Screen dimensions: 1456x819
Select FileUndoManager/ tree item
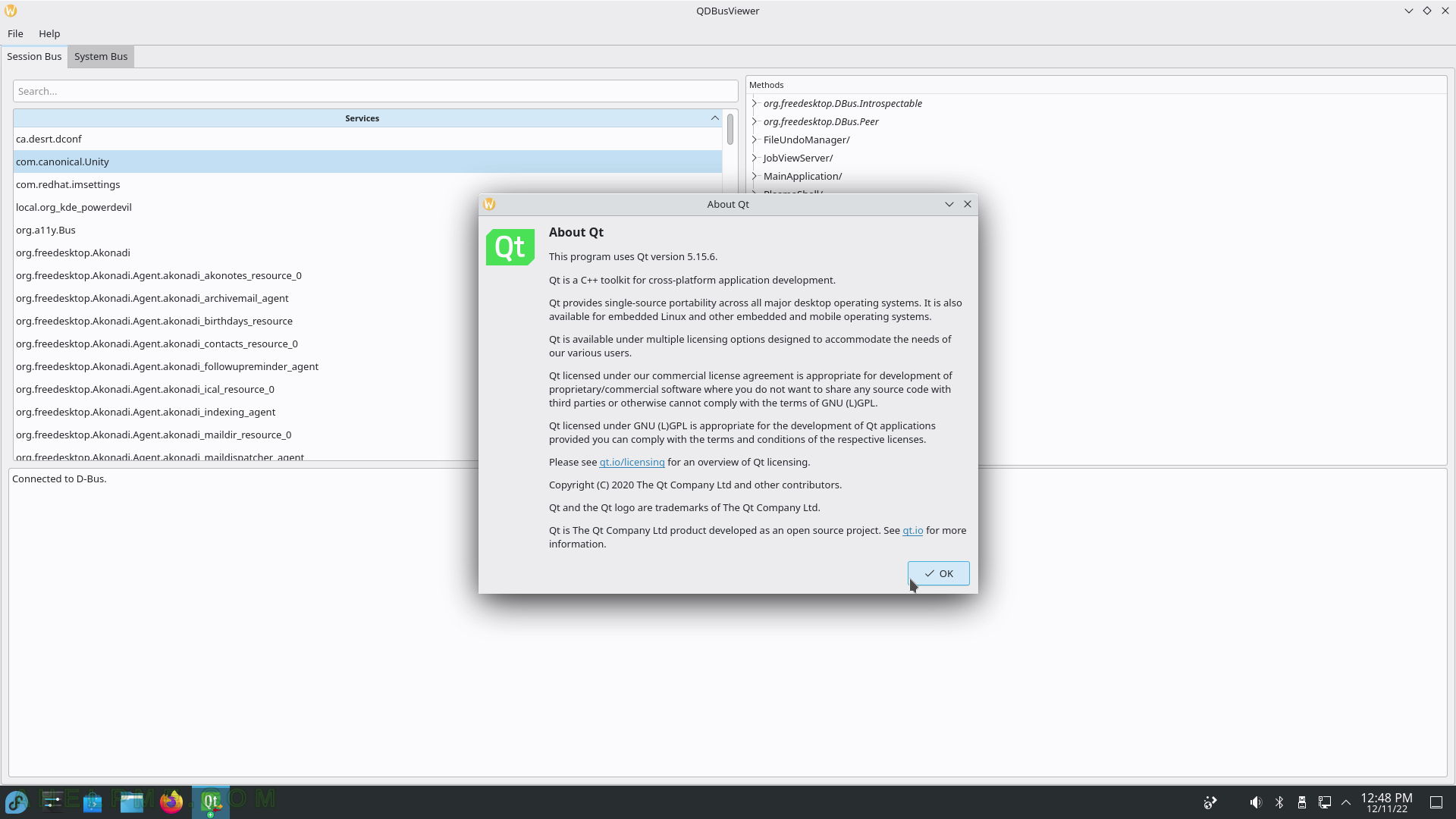(806, 140)
